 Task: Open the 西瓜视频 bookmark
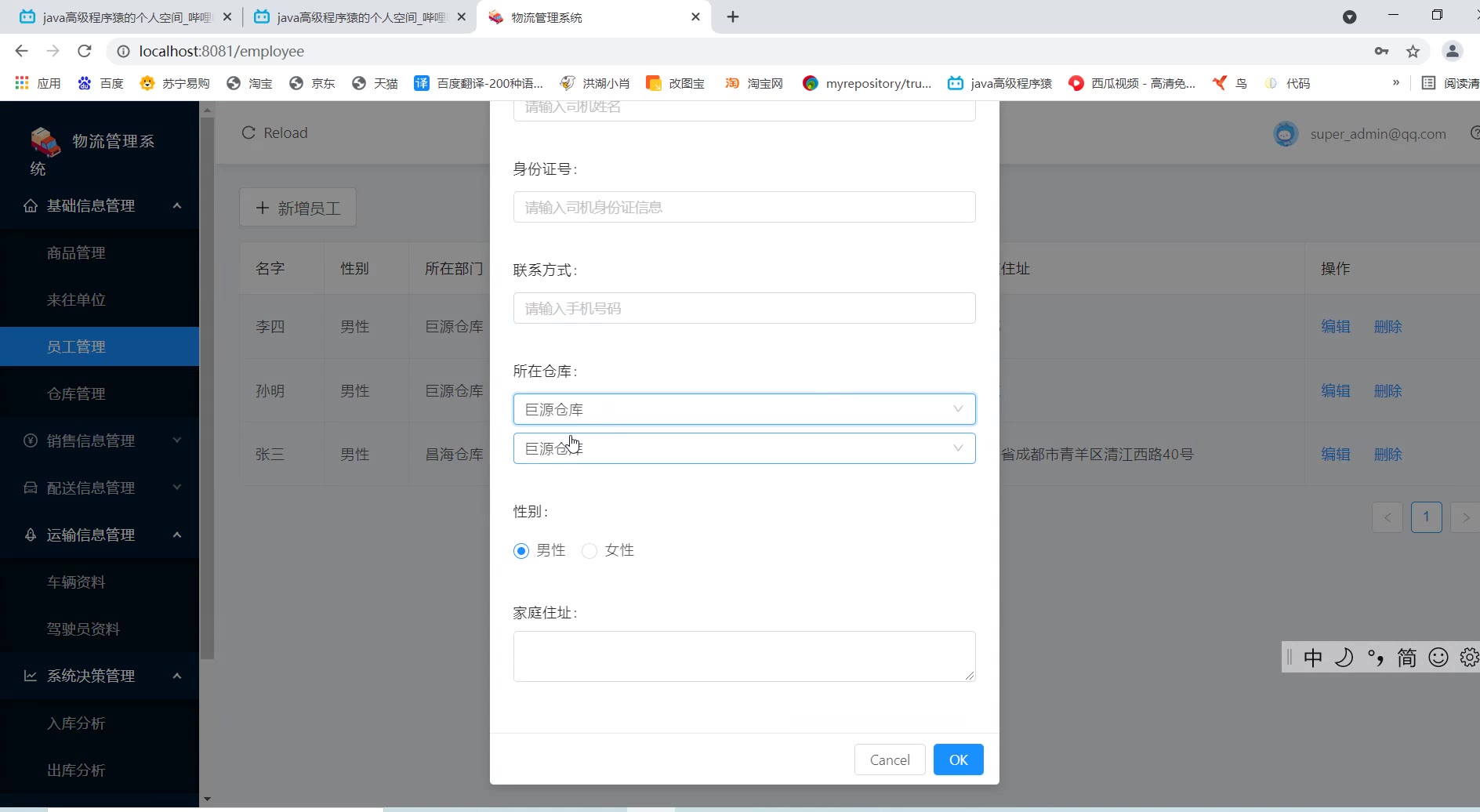[1132, 83]
